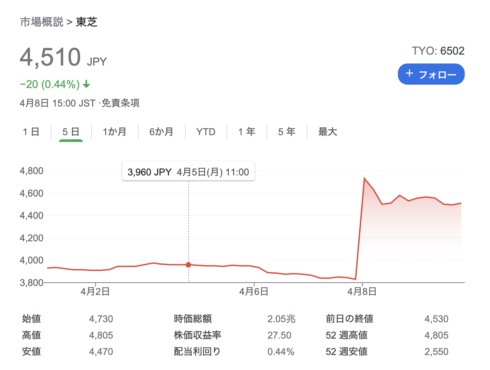Click the 3,960 JPY chart tooltip
The height and width of the screenshot is (370, 490).
tap(188, 172)
